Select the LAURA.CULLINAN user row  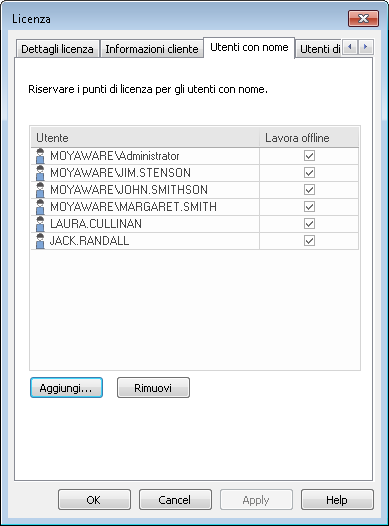point(194,224)
